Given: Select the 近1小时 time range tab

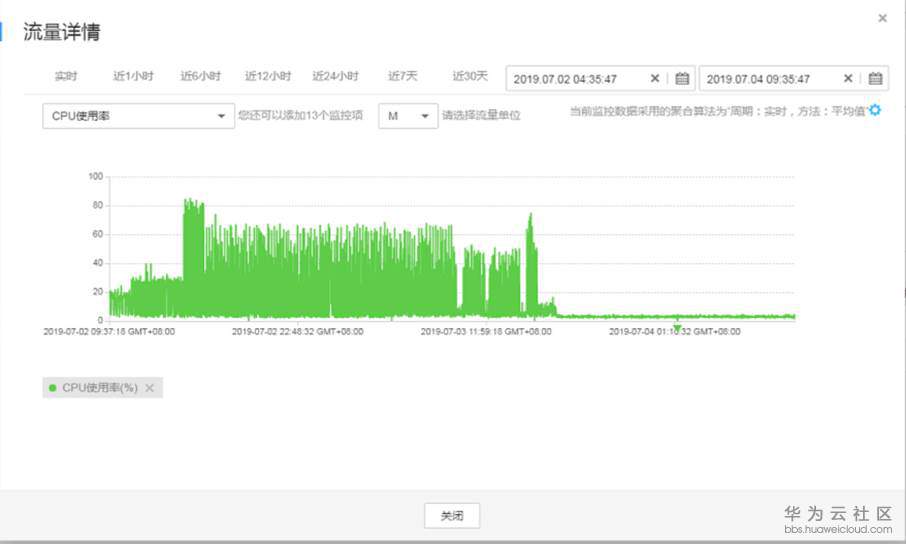Looking at the screenshot, I should coord(133,76).
